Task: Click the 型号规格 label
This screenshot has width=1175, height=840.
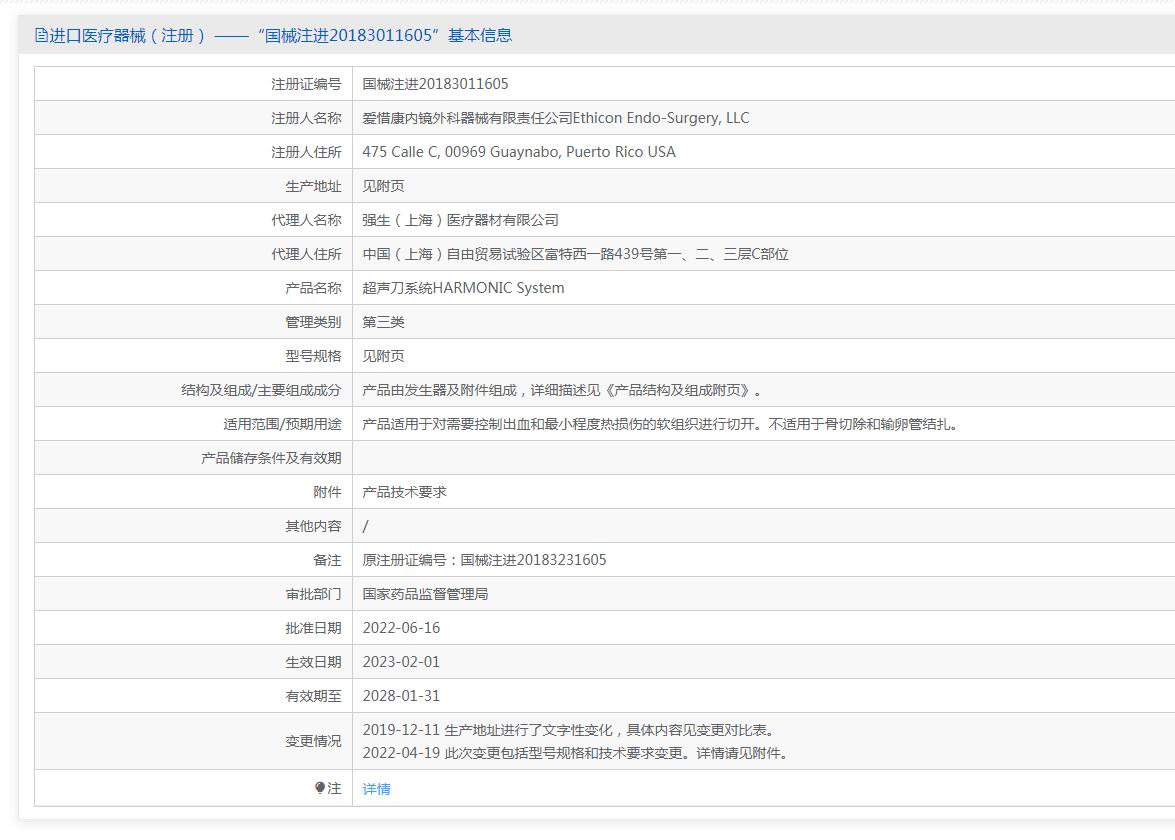Action: (313, 356)
